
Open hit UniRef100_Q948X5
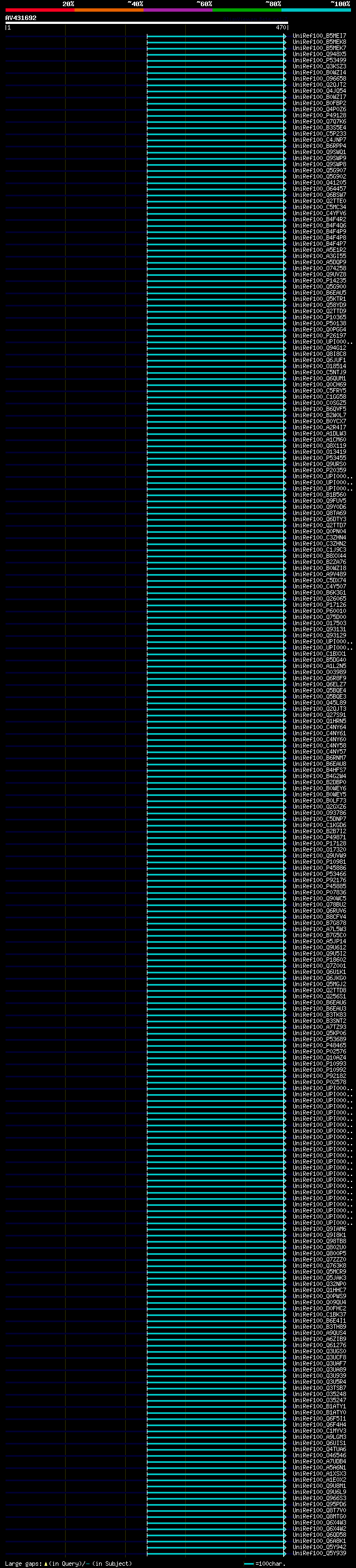tap(319, 54)
